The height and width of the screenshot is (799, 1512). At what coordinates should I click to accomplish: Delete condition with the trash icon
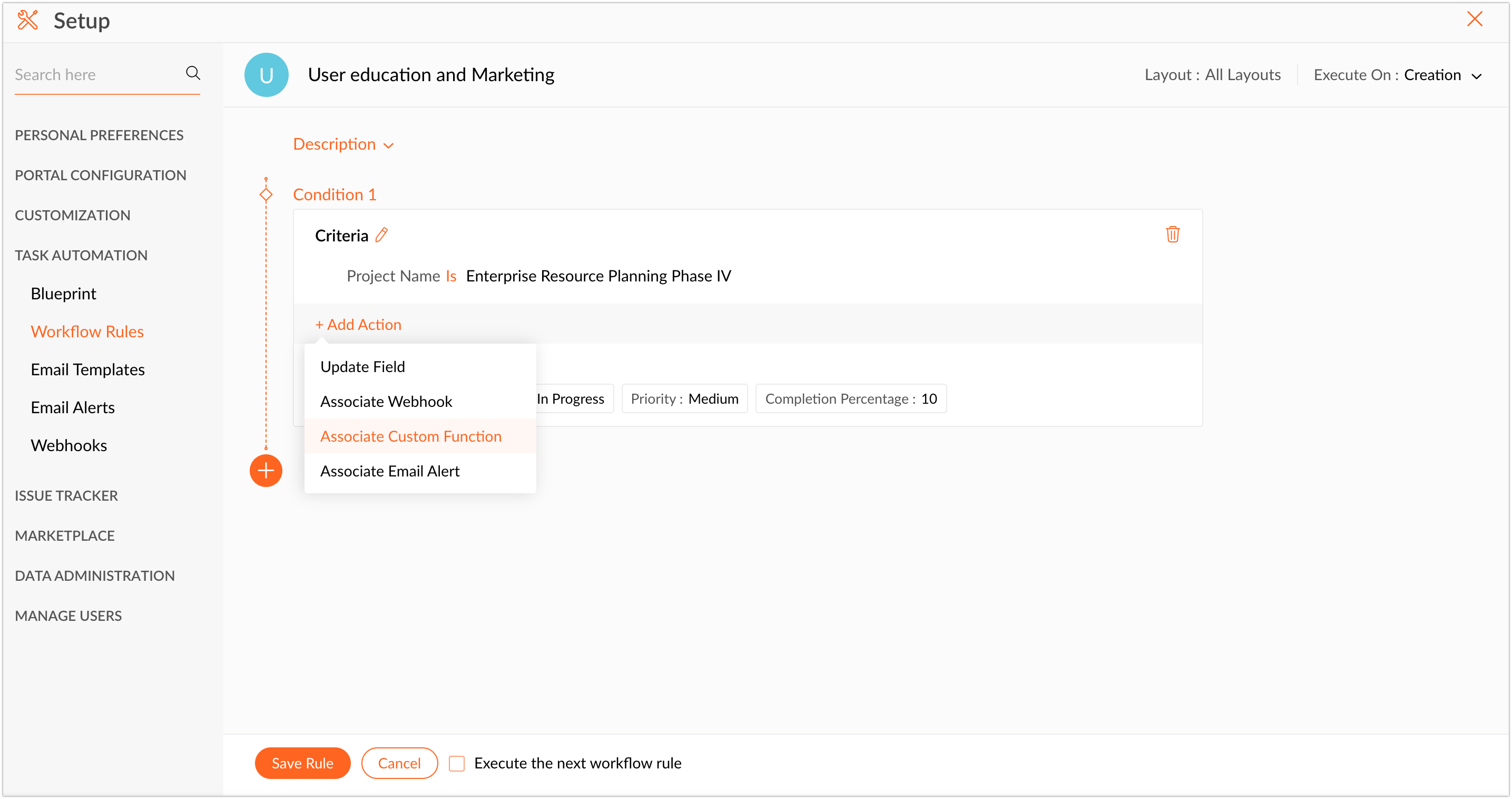(1172, 235)
